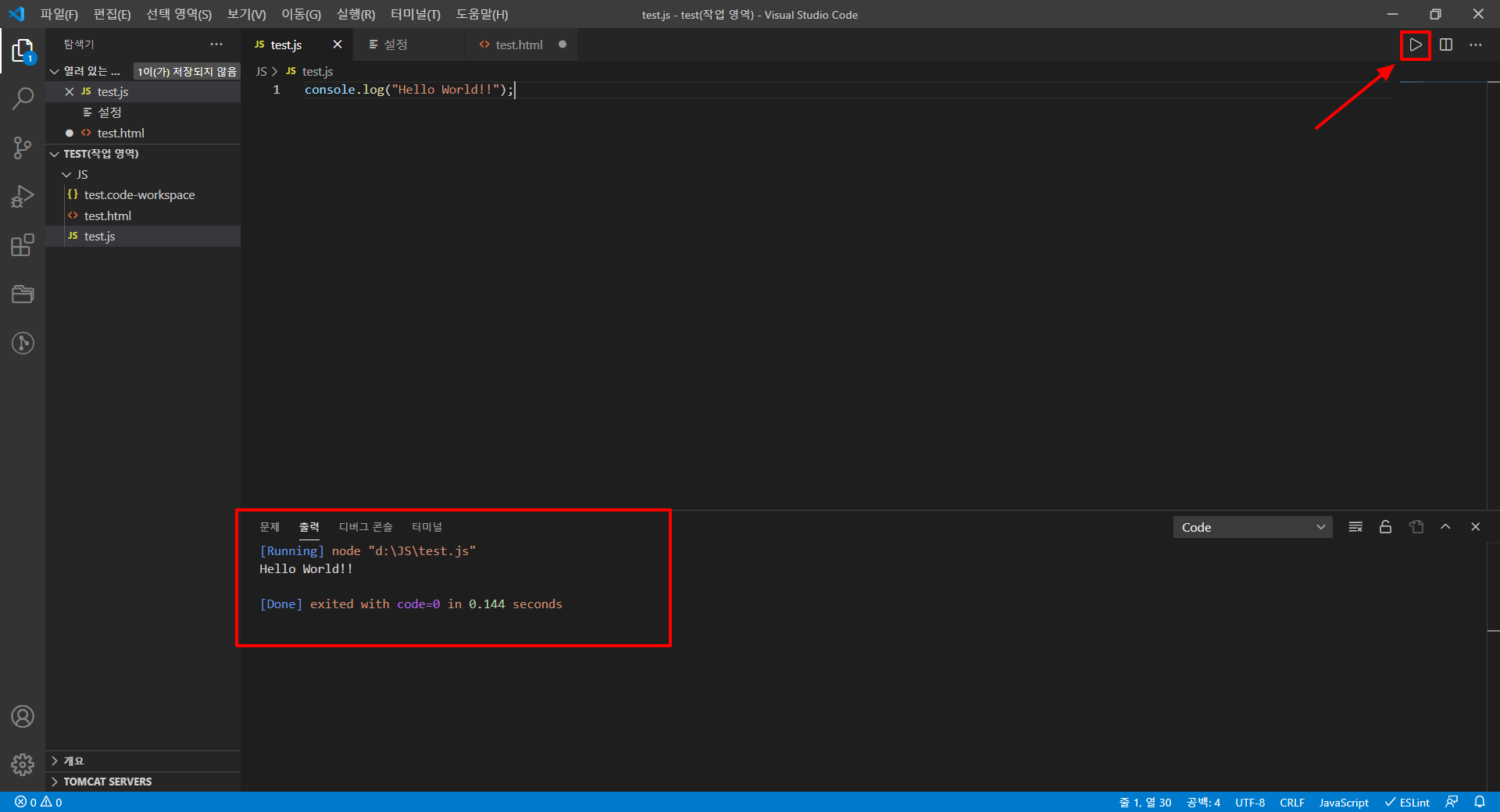
Task: Change cursor position via 줄 1, 열 30
Action: point(1145,802)
